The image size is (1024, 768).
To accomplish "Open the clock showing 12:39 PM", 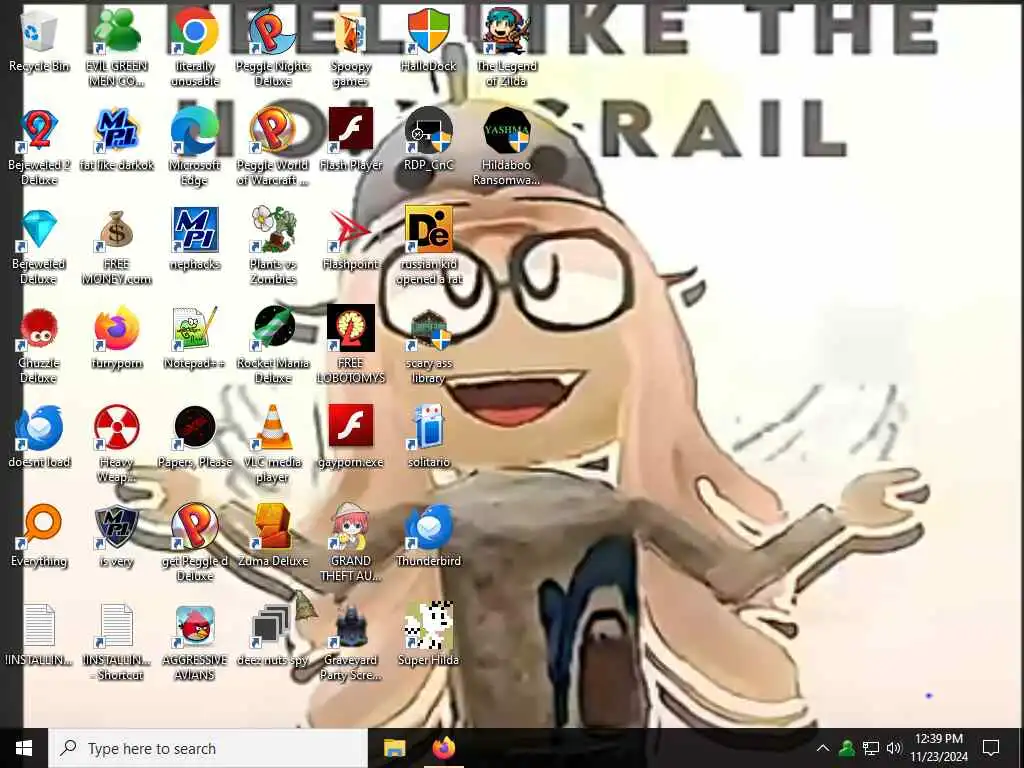I will pos(939,748).
